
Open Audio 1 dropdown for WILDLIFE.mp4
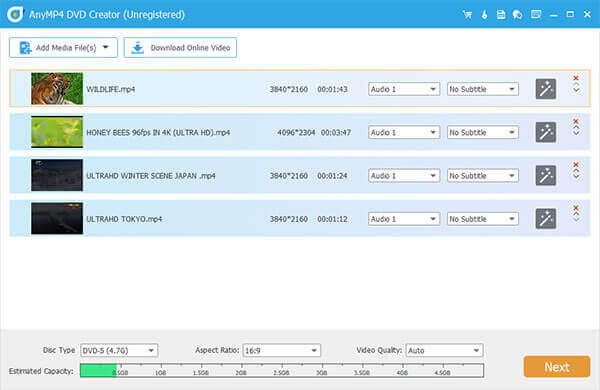pos(404,89)
